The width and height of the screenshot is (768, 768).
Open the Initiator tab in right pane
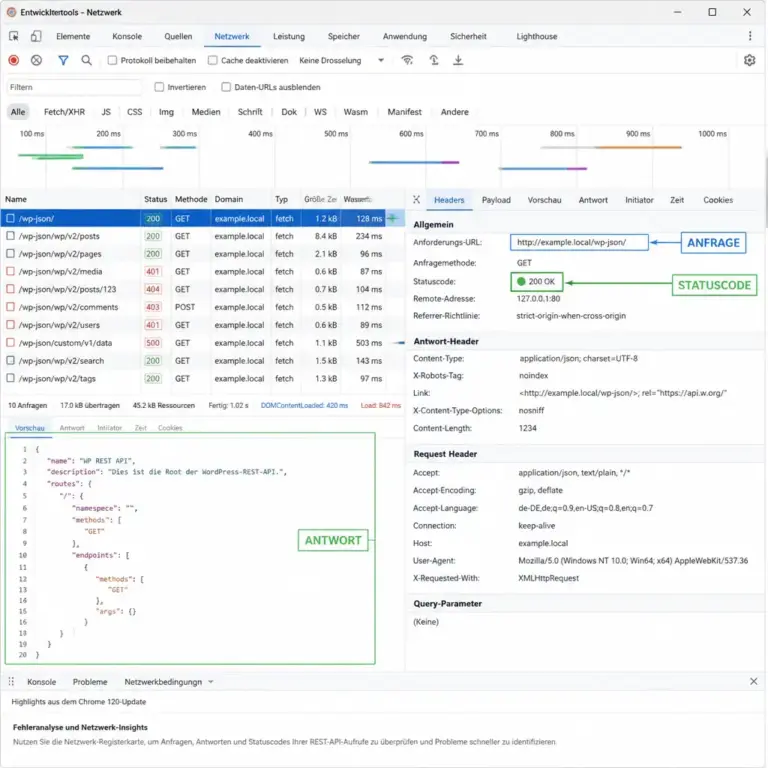pos(639,200)
